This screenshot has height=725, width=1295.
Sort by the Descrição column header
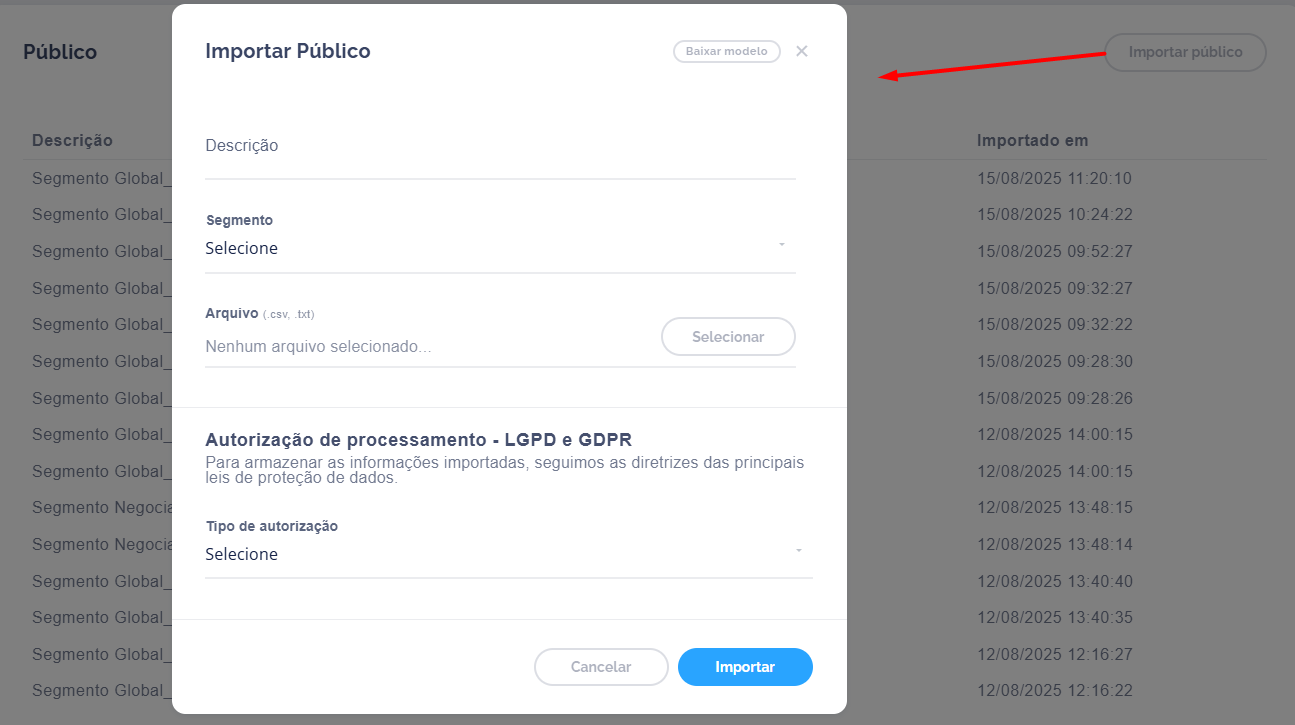click(x=72, y=141)
